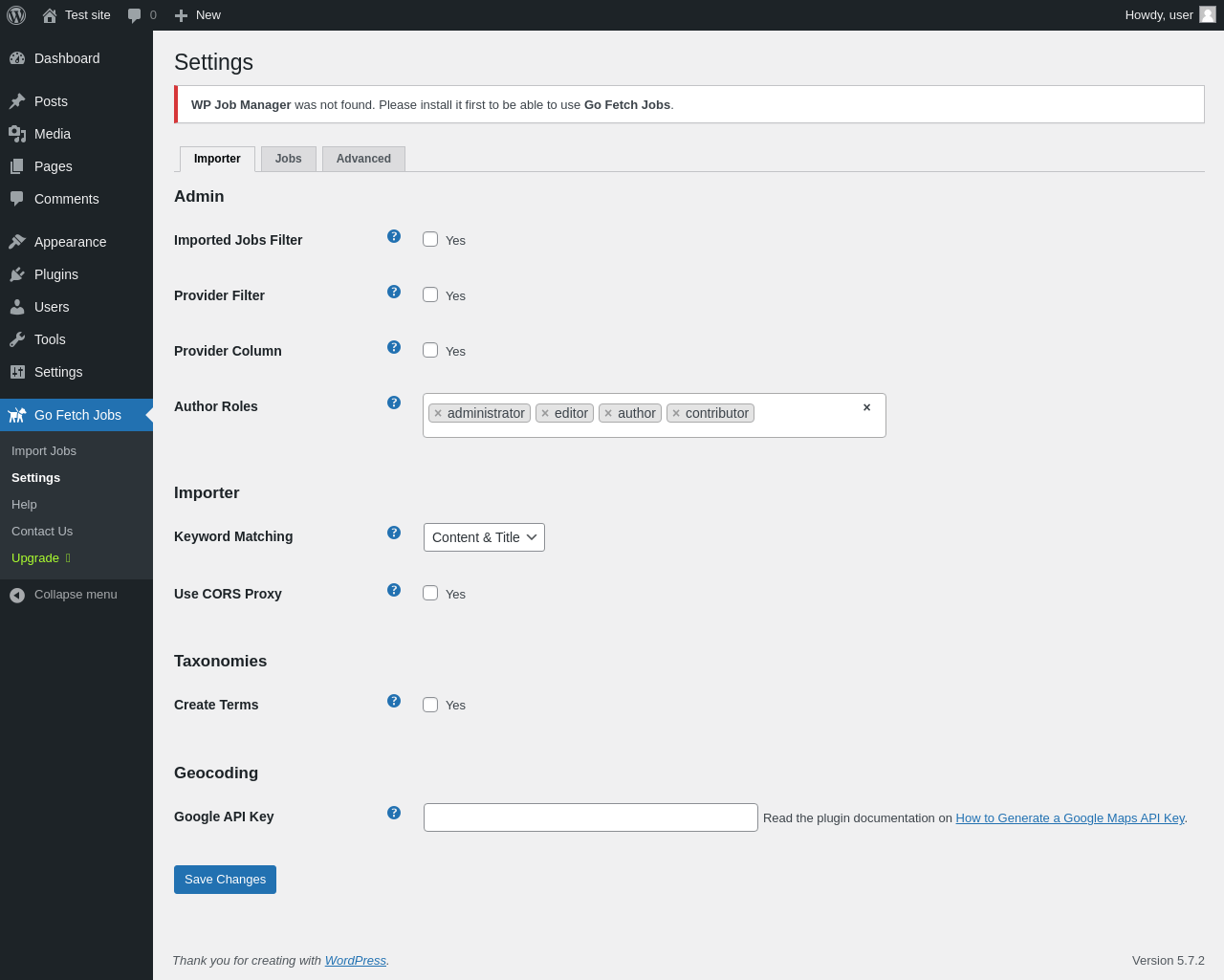Click the plus New icon in admin bar

(181, 15)
